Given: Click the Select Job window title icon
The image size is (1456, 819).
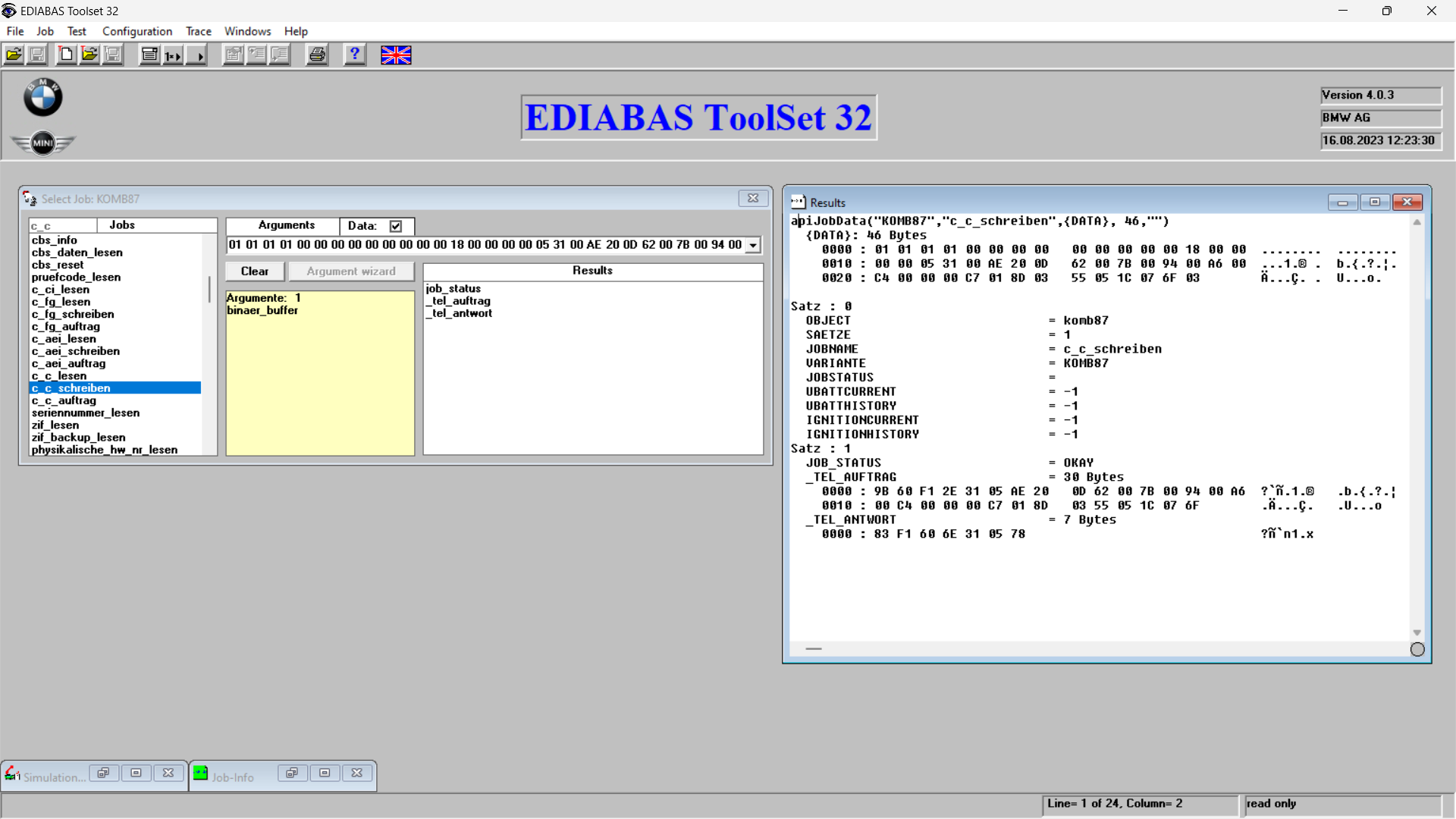Looking at the screenshot, I should [x=30, y=199].
